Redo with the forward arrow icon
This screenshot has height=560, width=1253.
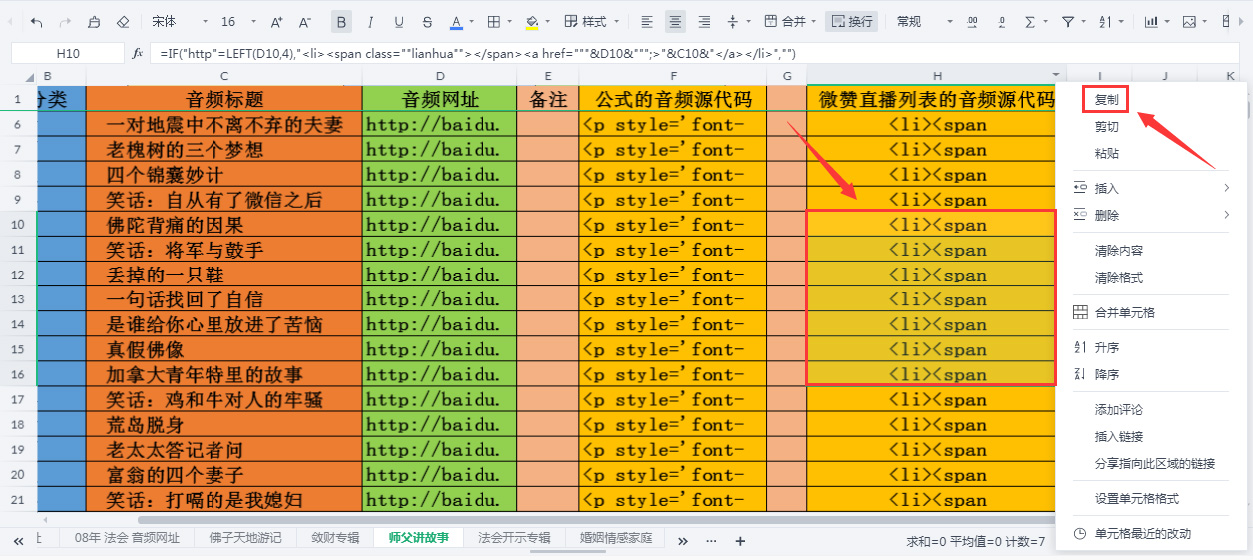[x=65, y=21]
